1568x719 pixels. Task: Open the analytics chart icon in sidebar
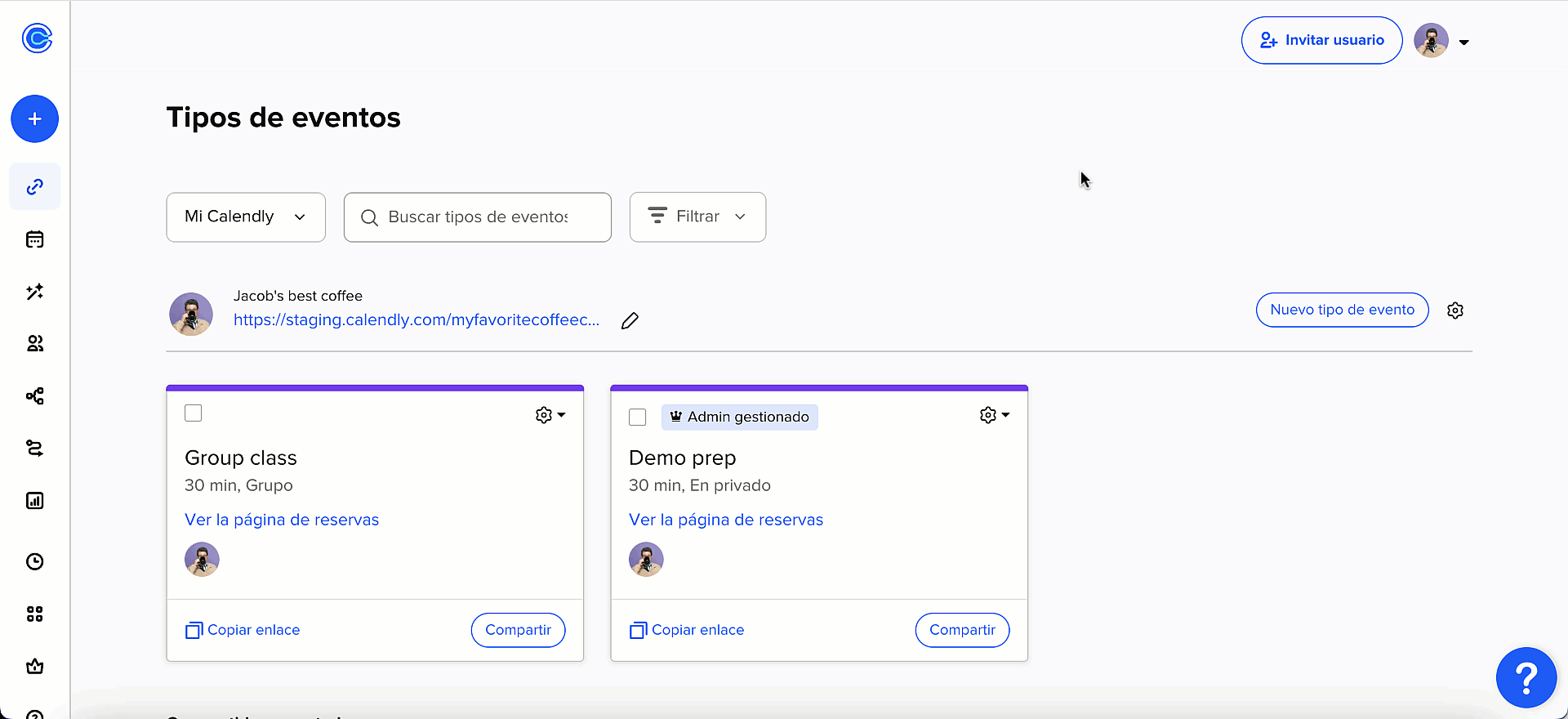(34, 501)
